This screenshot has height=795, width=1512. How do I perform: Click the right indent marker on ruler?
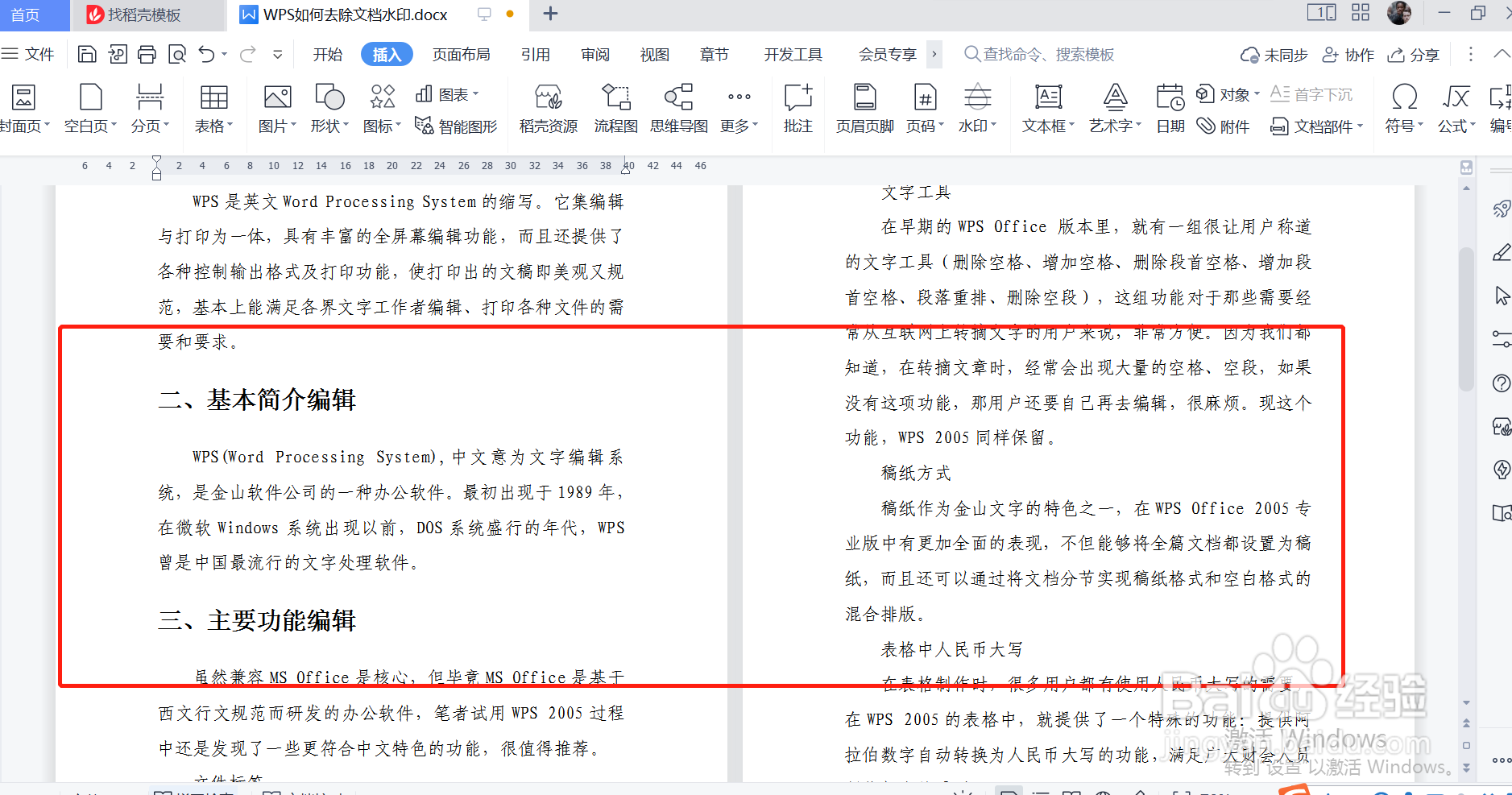(x=626, y=168)
